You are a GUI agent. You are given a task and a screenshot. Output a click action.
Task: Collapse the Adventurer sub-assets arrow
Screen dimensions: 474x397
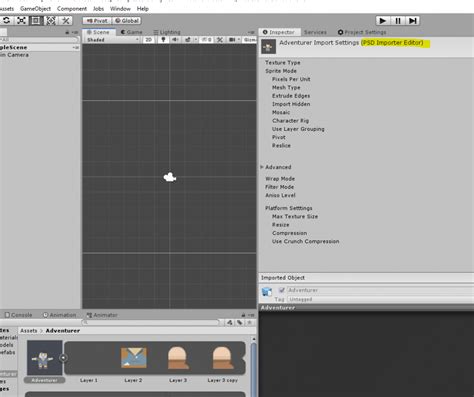tap(63, 358)
